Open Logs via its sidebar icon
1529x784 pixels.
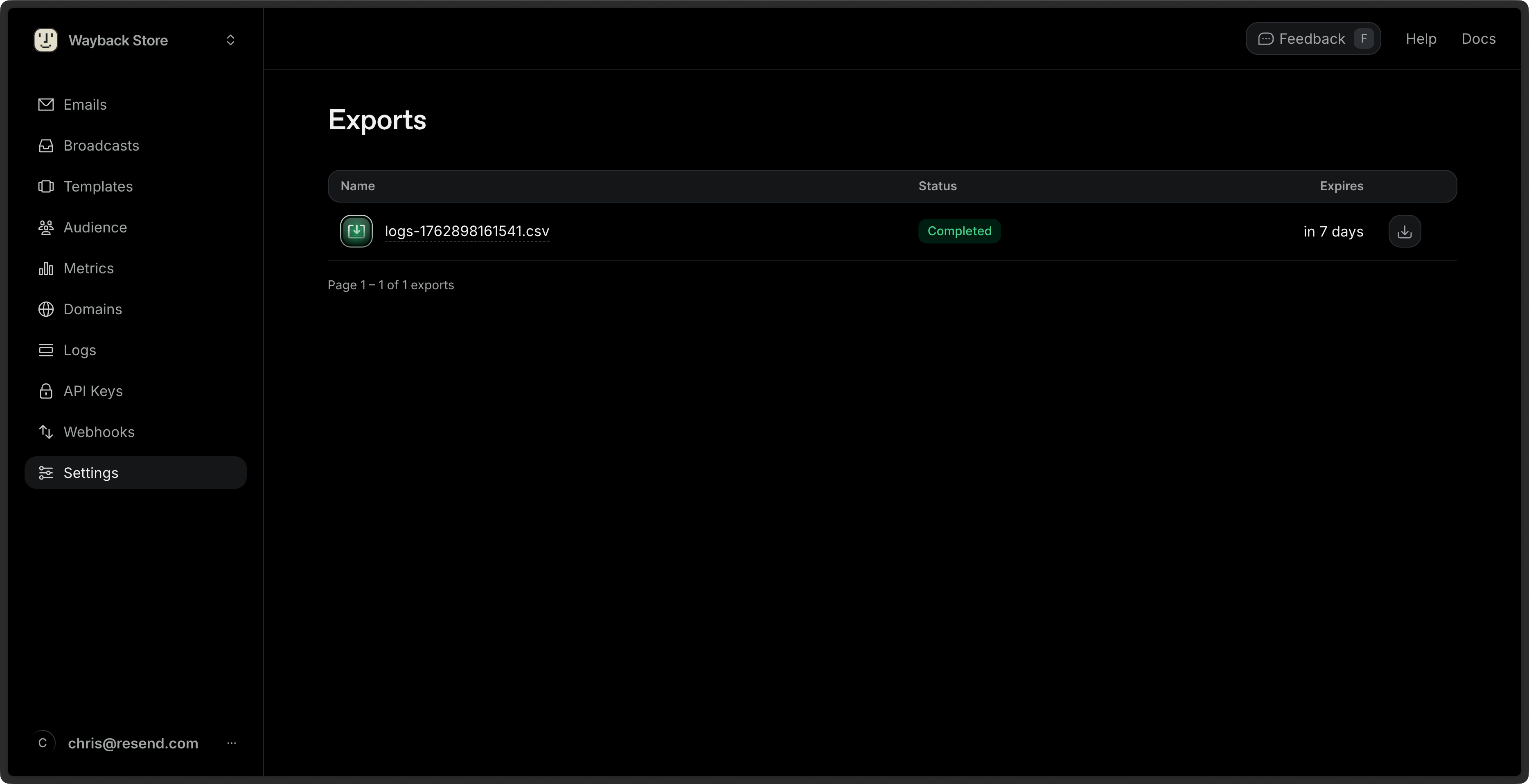click(46, 350)
